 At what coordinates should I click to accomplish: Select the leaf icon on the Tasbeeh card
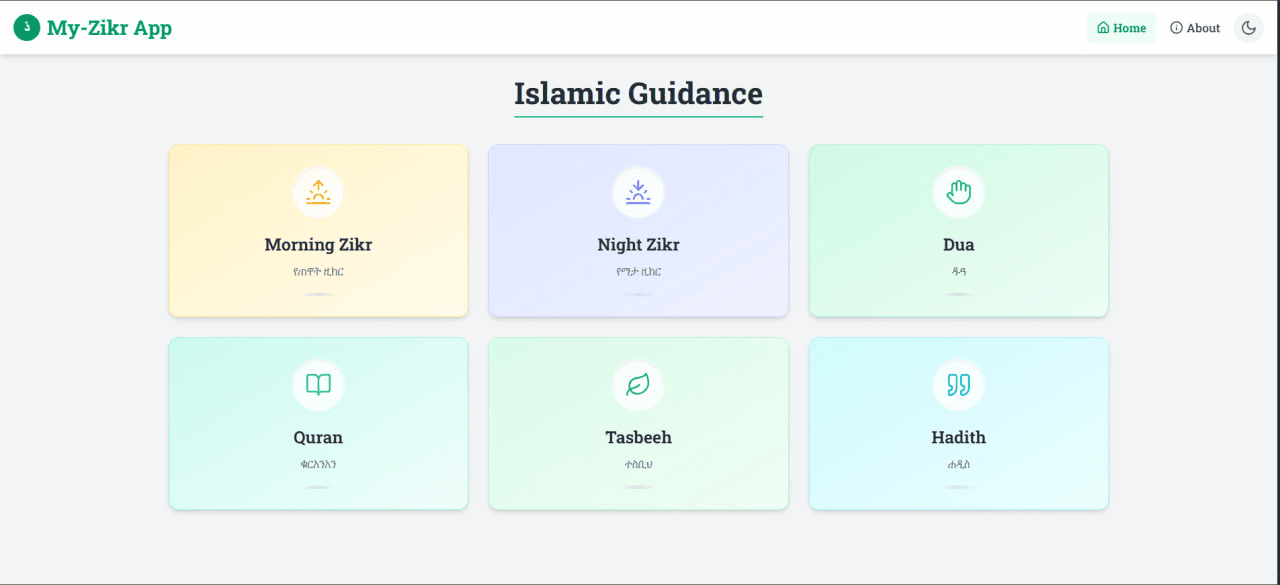tap(638, 385)
